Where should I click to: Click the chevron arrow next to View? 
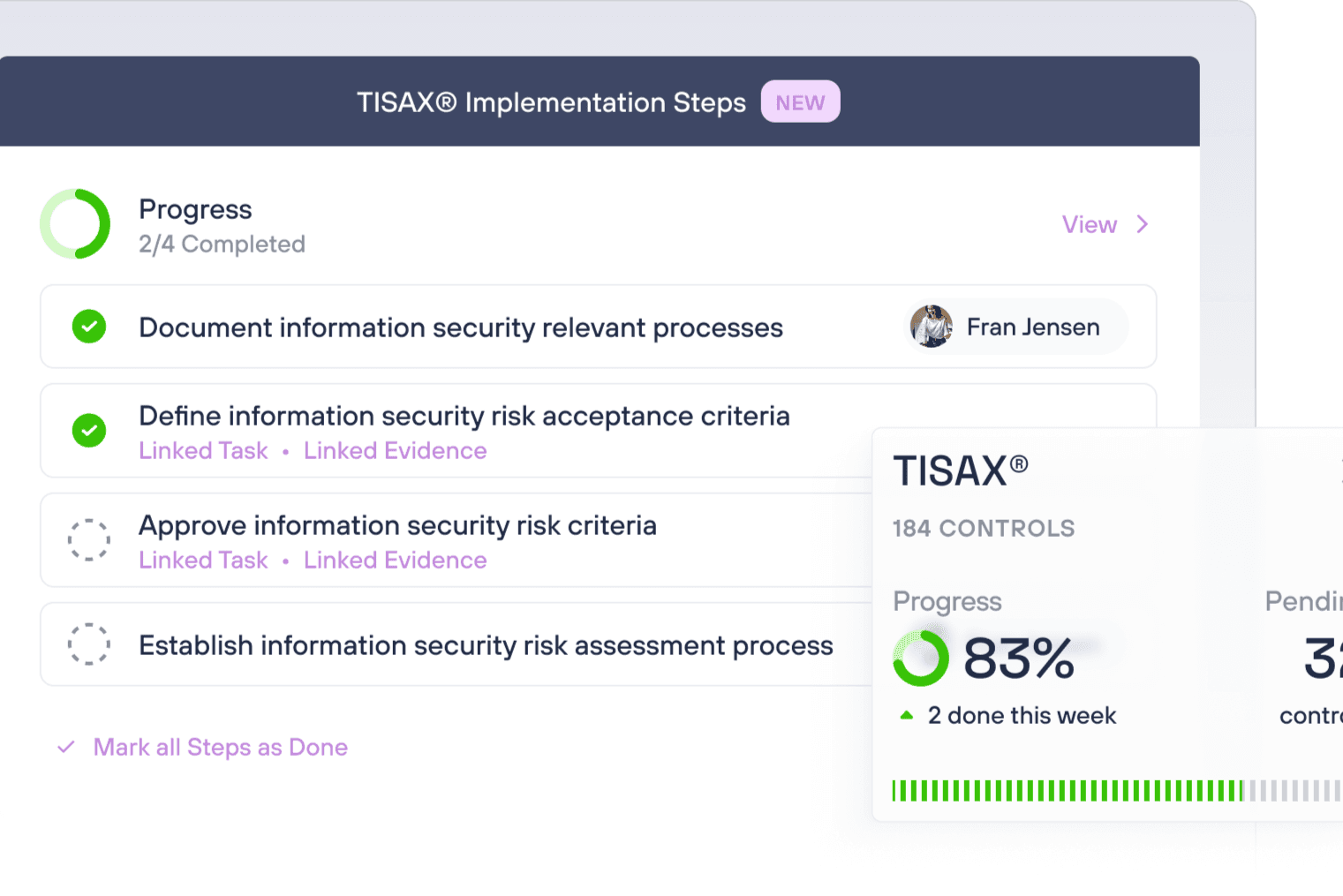[x=1143, y=224]
